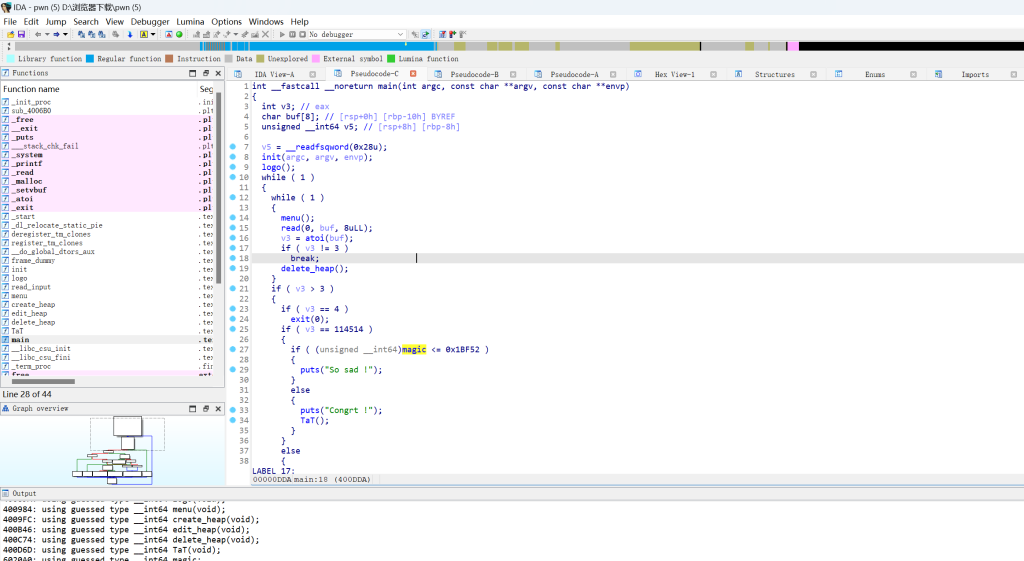Close the Pseudocode-C tab with its red X
1024x561 pixels.
[x=413, y=74]
